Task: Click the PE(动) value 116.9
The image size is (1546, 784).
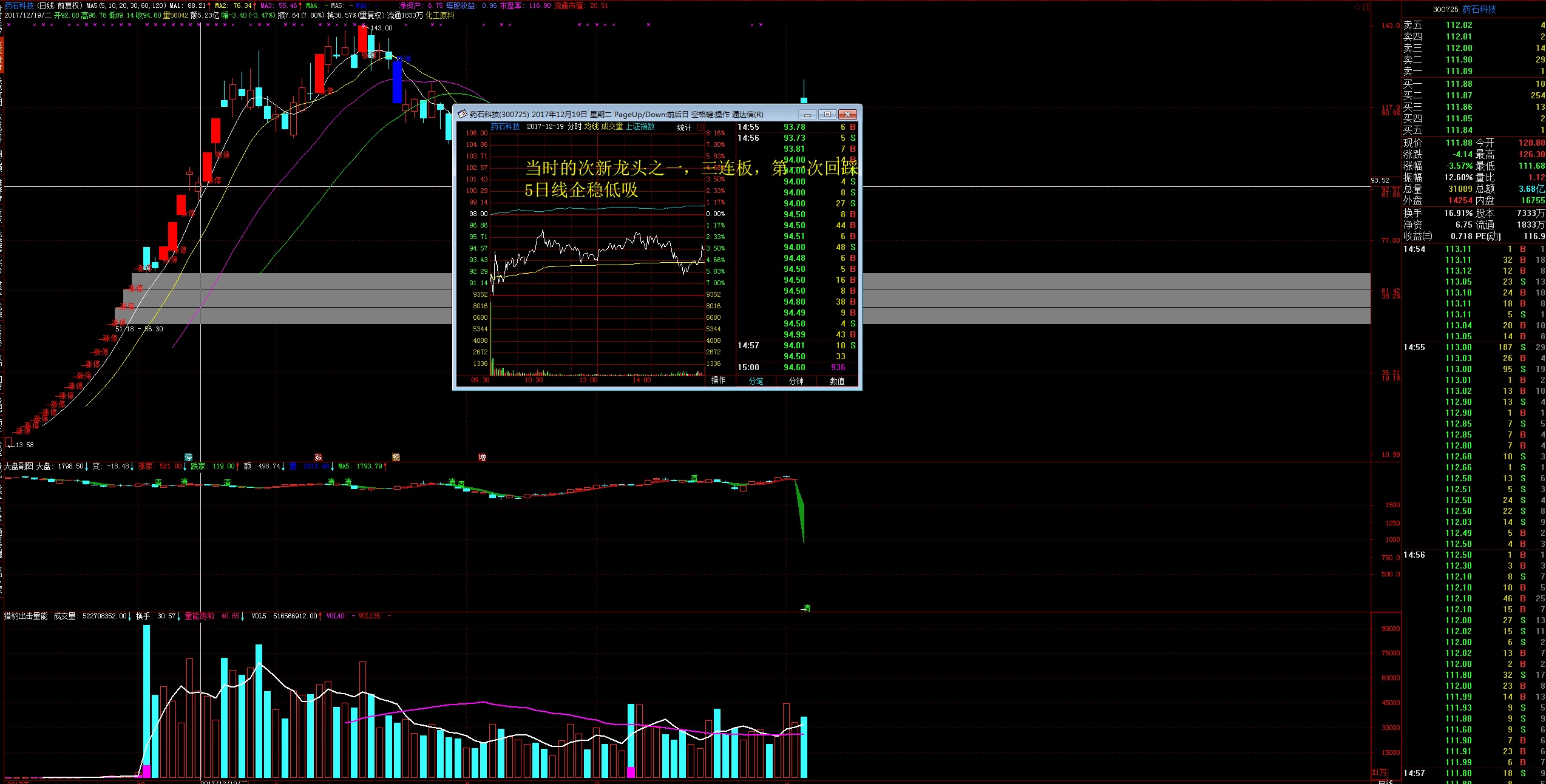Action: click(x=1534, y=236)
